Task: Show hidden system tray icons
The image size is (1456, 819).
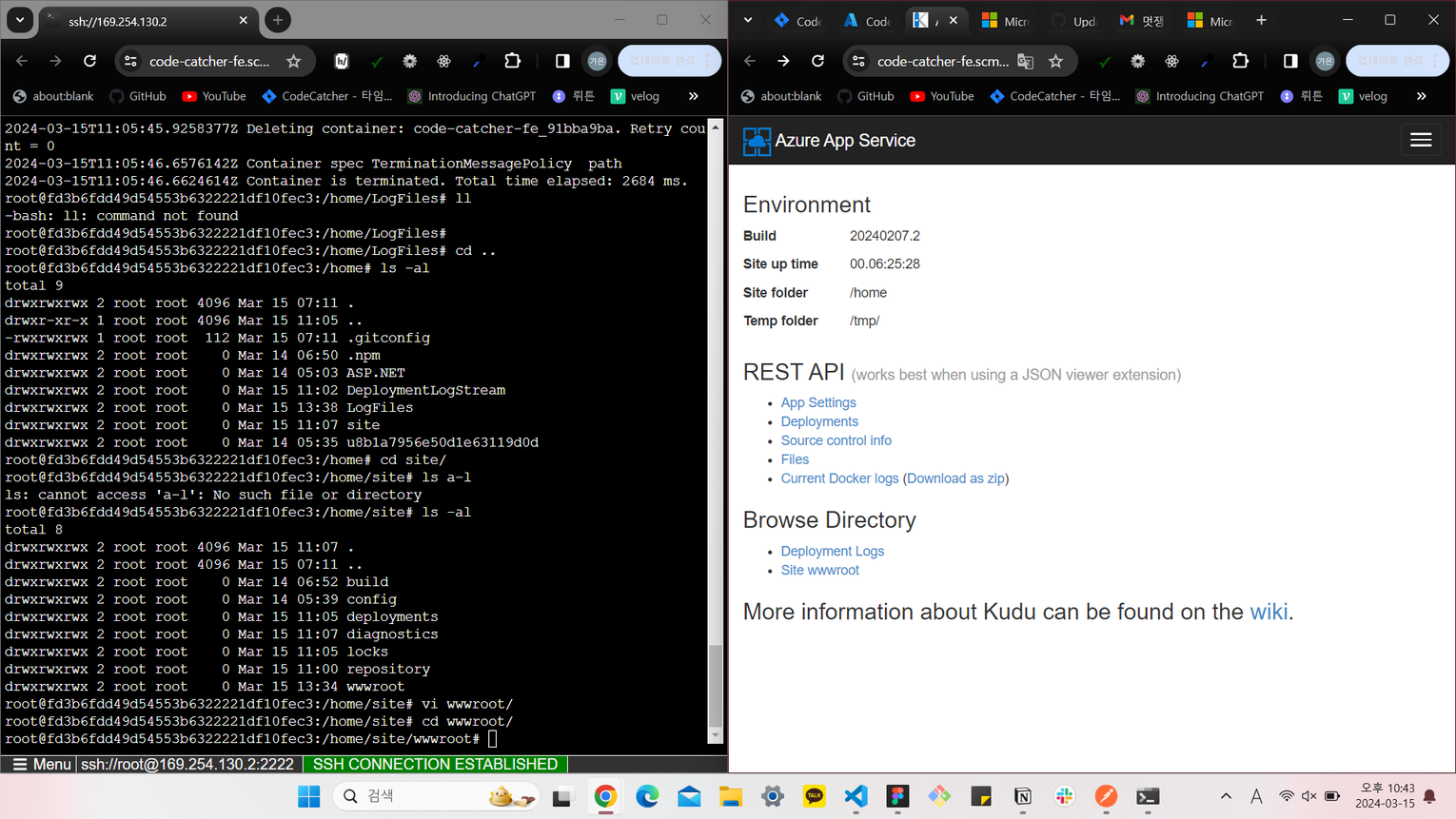Action: [x=1226, y=796]
